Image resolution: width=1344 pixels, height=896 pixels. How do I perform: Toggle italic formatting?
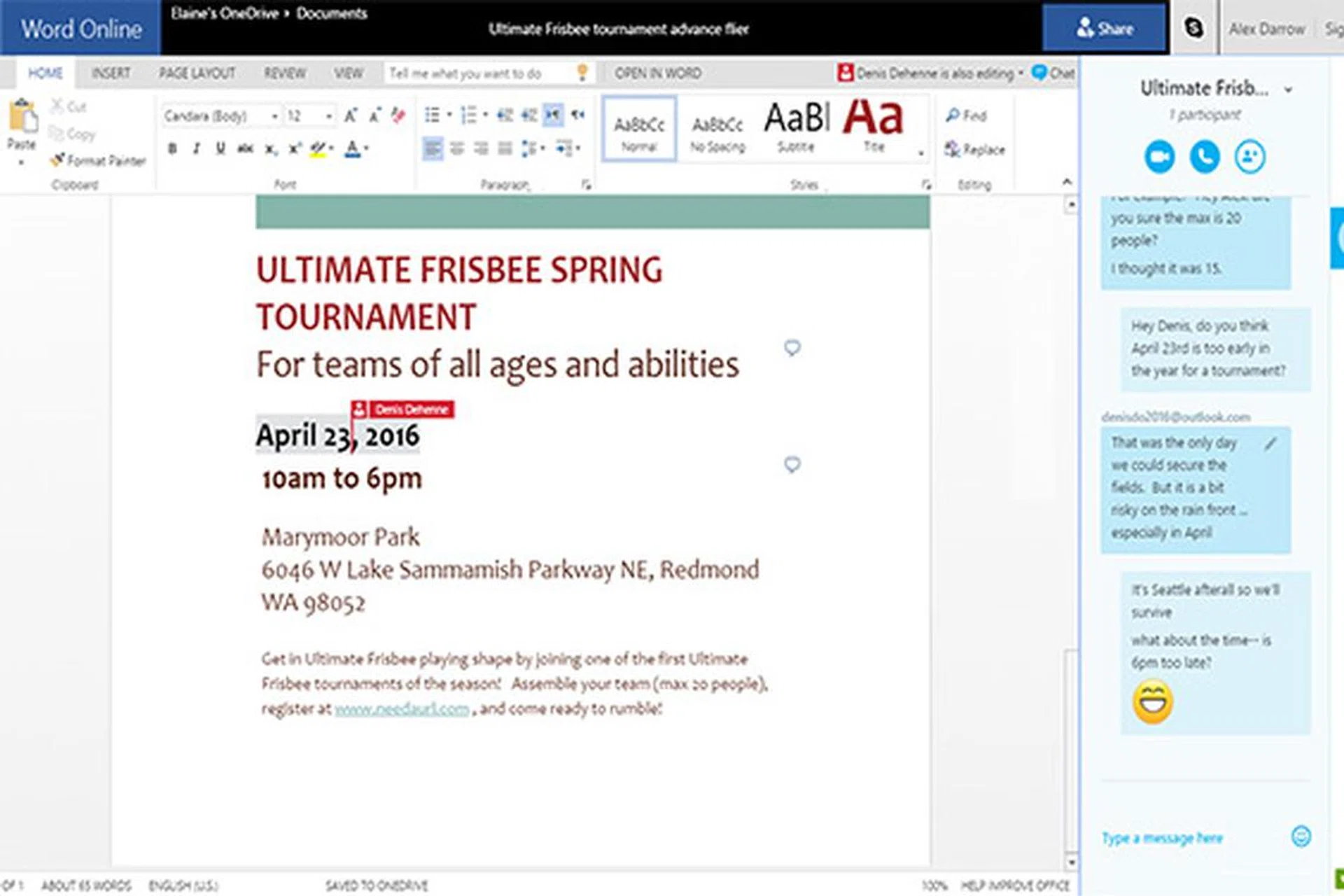coord(197,148)
